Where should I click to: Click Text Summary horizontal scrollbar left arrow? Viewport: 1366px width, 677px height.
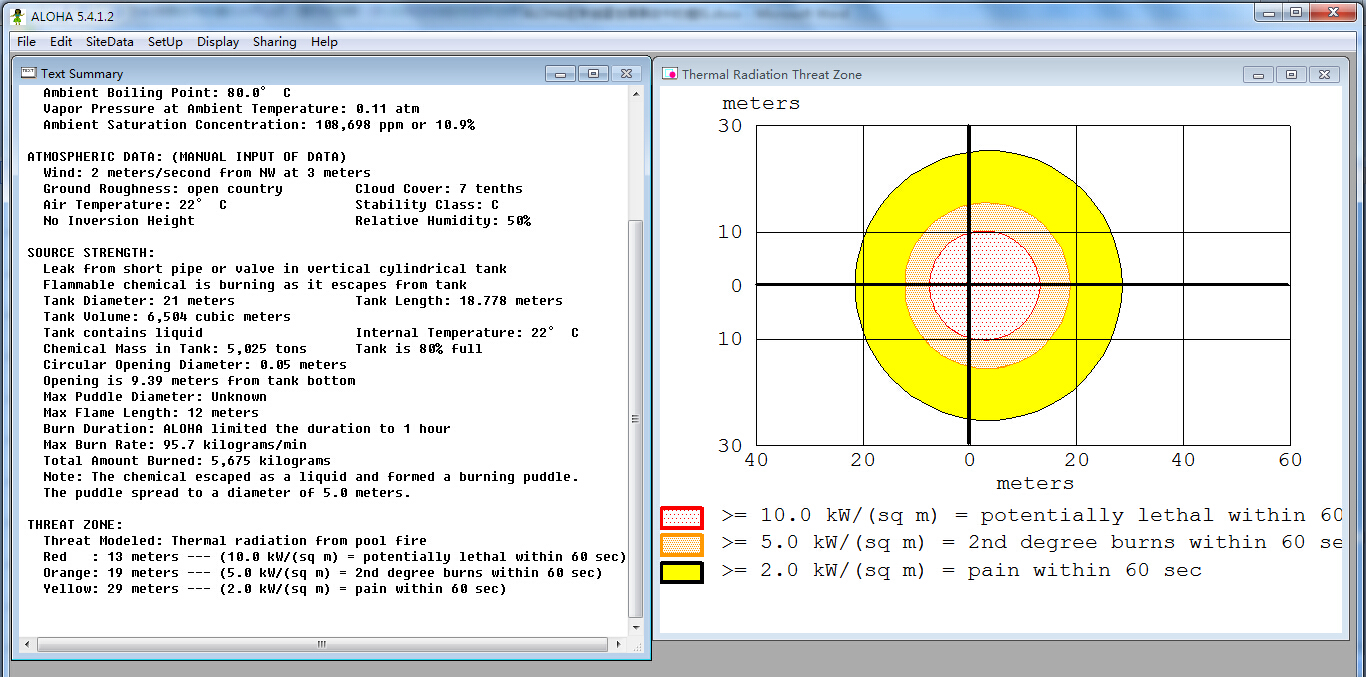coord(27,644)
